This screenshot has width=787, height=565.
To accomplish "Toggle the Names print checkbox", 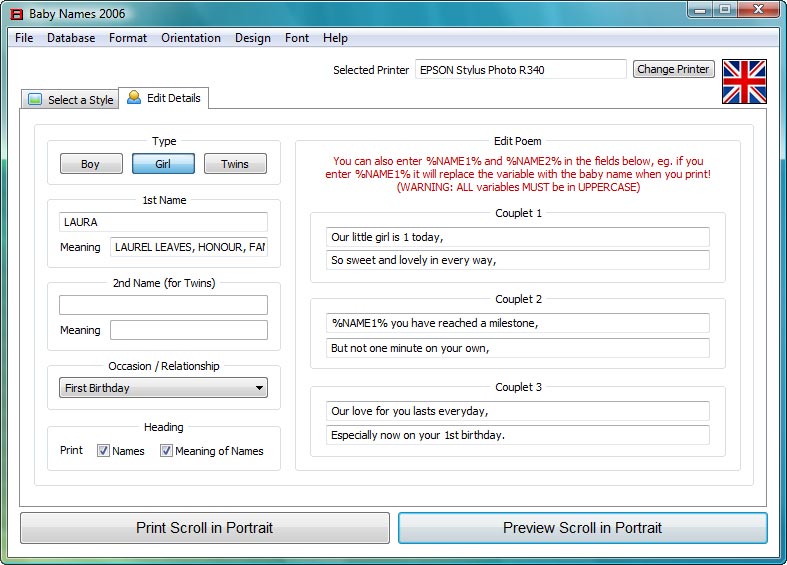I will click(103, 451).
